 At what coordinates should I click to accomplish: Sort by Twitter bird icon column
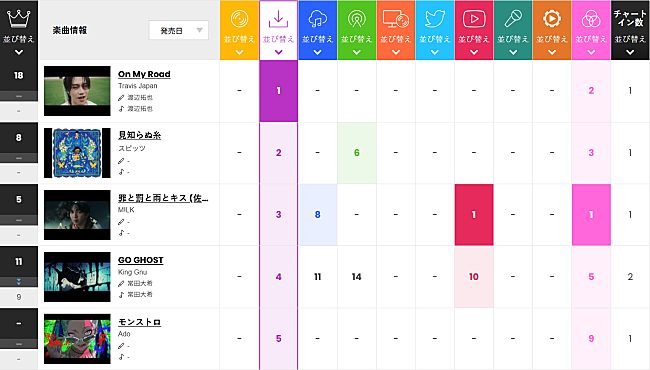pos(434,30)
